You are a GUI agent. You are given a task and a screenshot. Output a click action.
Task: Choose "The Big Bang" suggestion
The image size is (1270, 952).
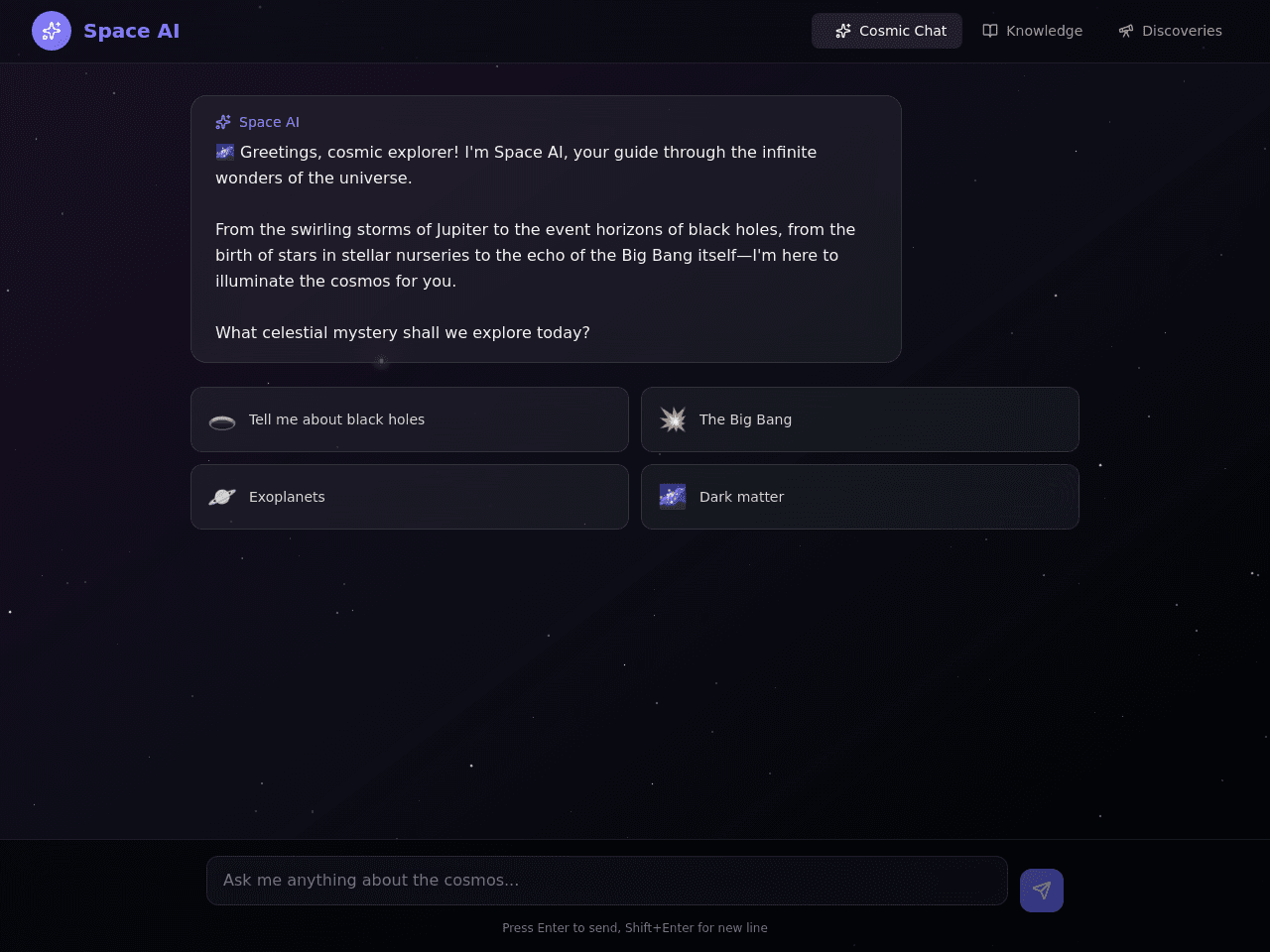point(860,419)
